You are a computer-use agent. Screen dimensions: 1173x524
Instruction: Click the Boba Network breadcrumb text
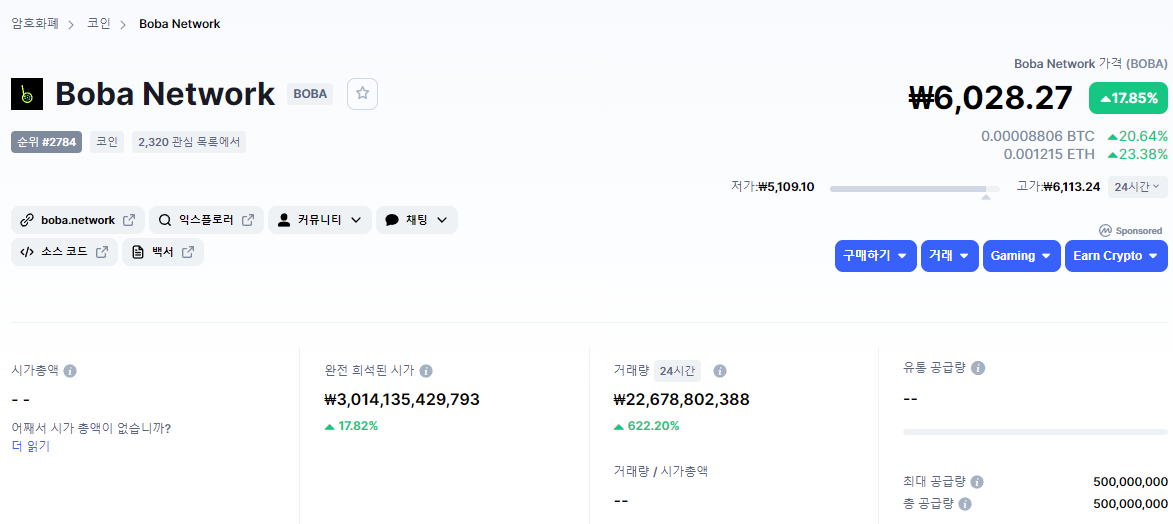(180, 24)
